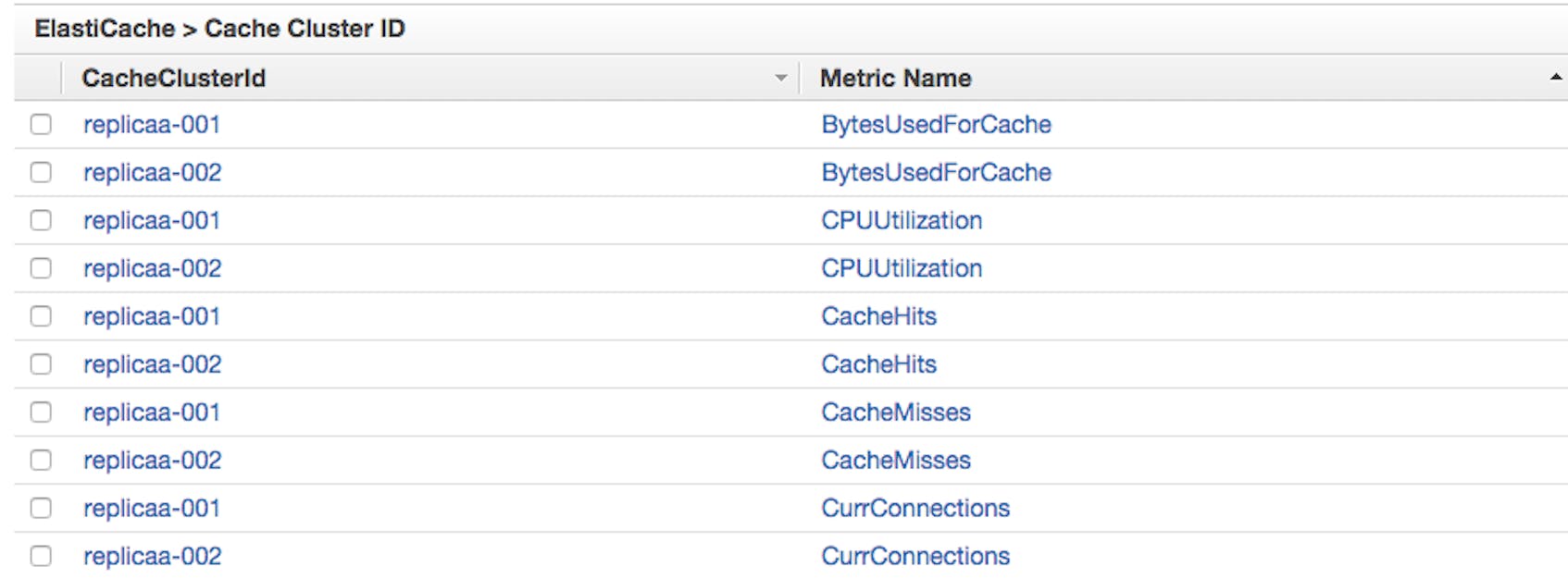The height and width of the screenshot is (579, 1568).
Task: Click the replicaa-002 link on the CacheHits row
Action: [151, 364]
